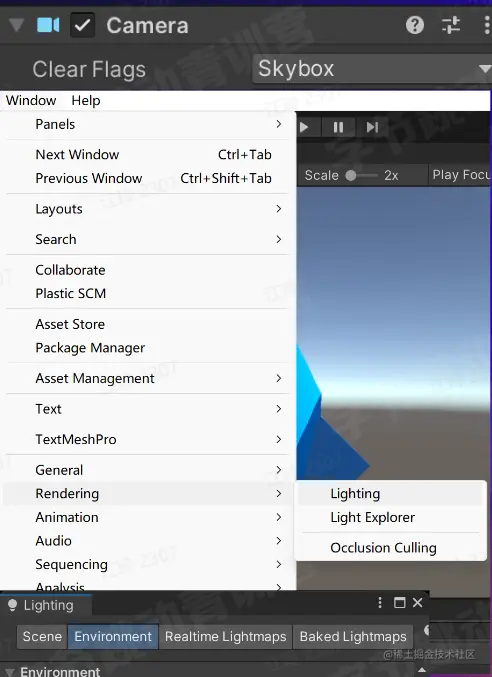Image resolution: width=492 pixels, height=677 pixels.
Task: Click the Step frame button
Action: [x=372, y=127]
